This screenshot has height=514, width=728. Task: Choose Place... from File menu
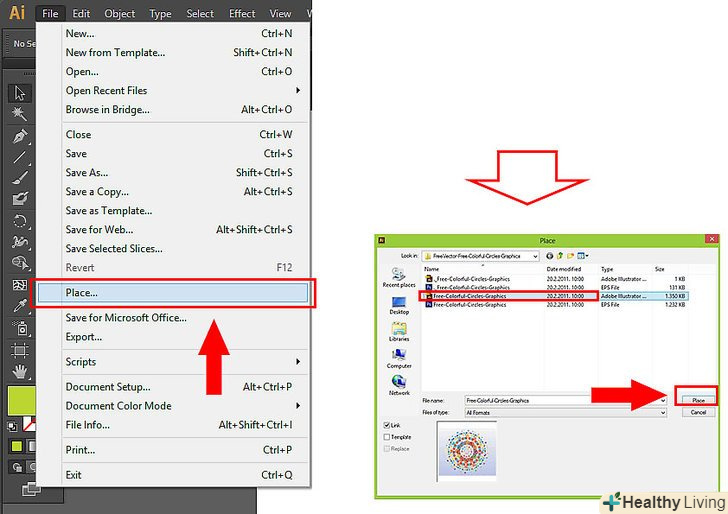[x=173, y=293]
